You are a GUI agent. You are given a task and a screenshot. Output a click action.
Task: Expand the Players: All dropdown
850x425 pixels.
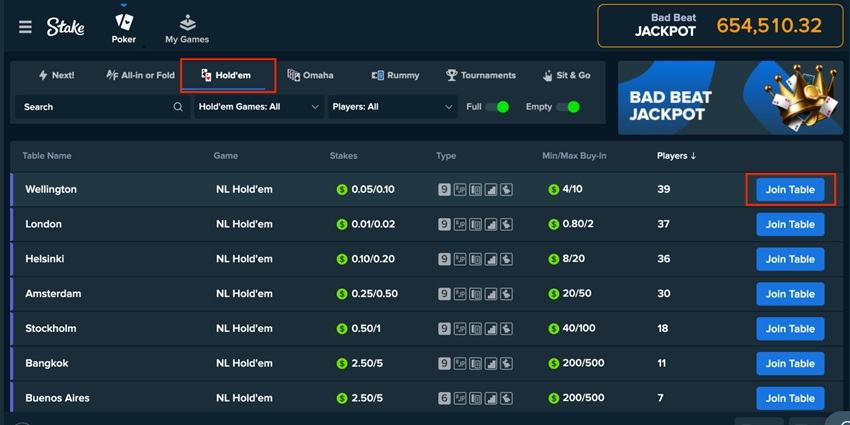coord(392,107)
